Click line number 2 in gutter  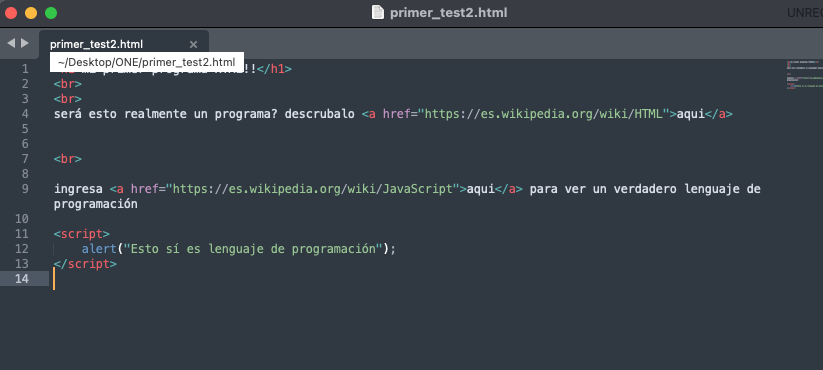(x=25, y=83)
